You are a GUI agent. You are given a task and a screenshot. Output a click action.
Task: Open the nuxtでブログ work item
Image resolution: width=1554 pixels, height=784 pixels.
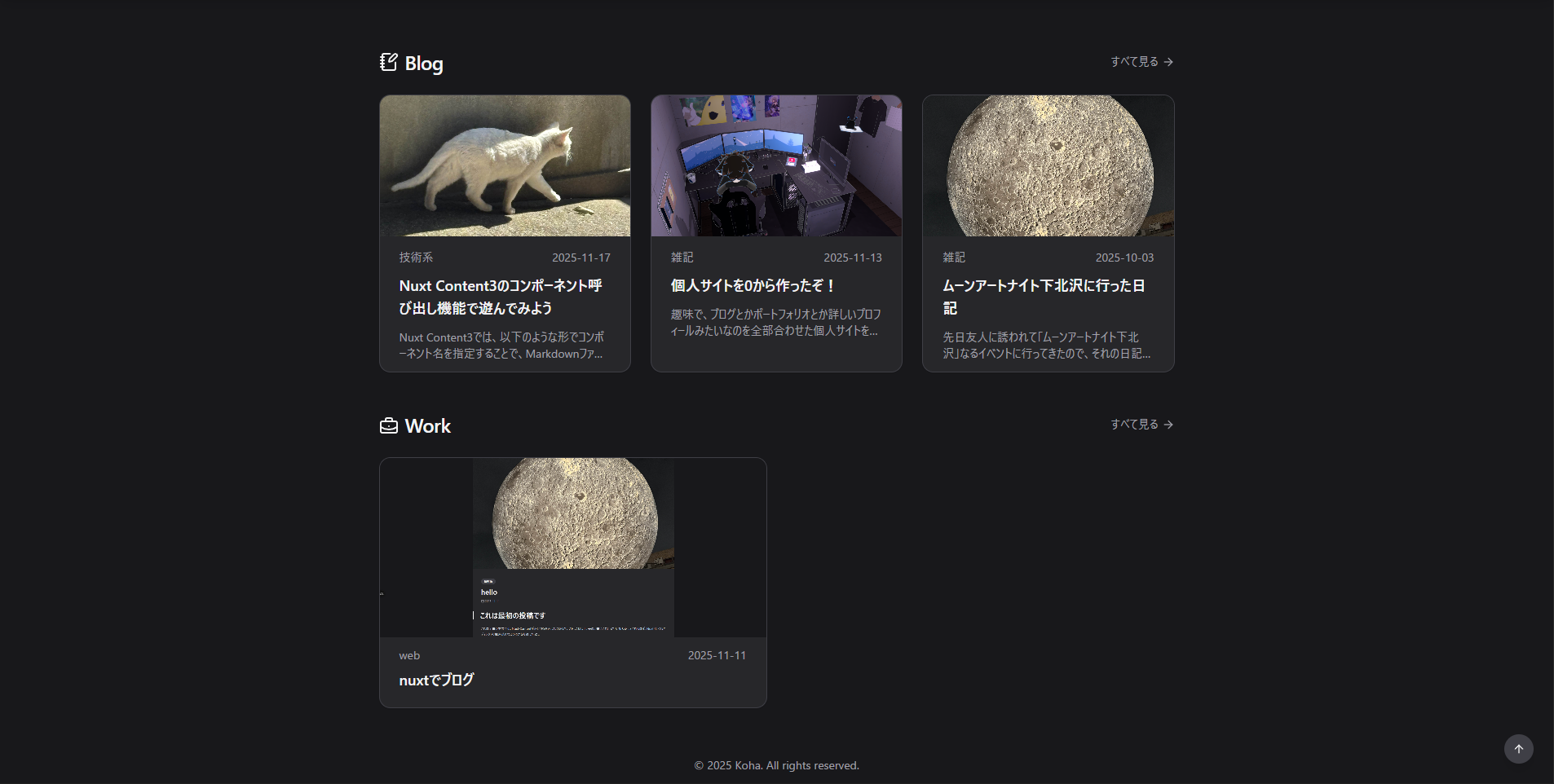[435, 679]
